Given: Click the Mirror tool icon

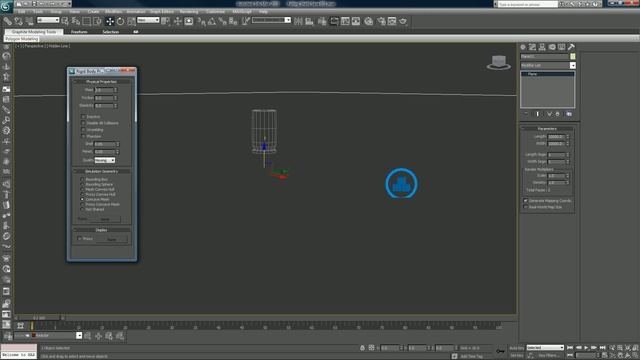Looking at the screenshot, I should coord(298,21).
